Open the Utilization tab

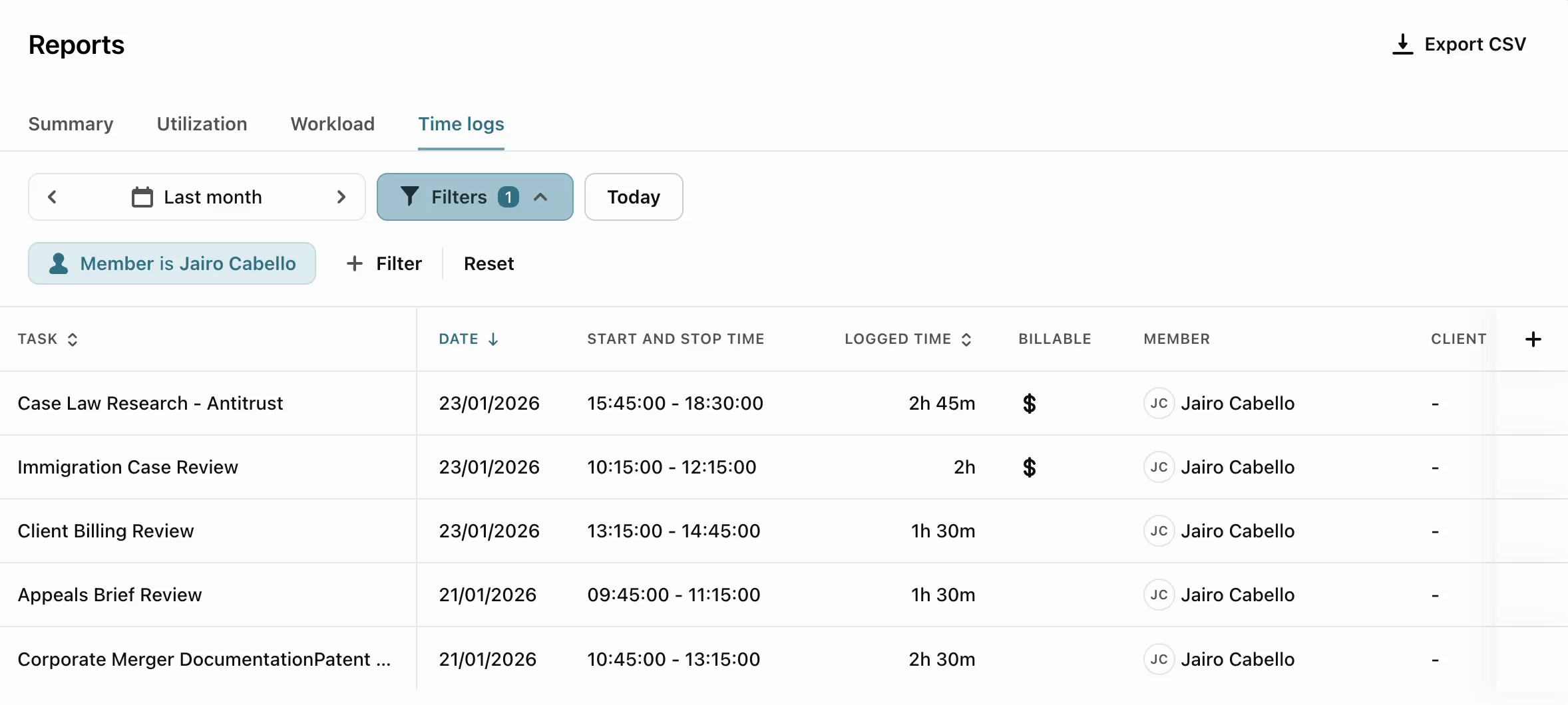pos(202,124)
